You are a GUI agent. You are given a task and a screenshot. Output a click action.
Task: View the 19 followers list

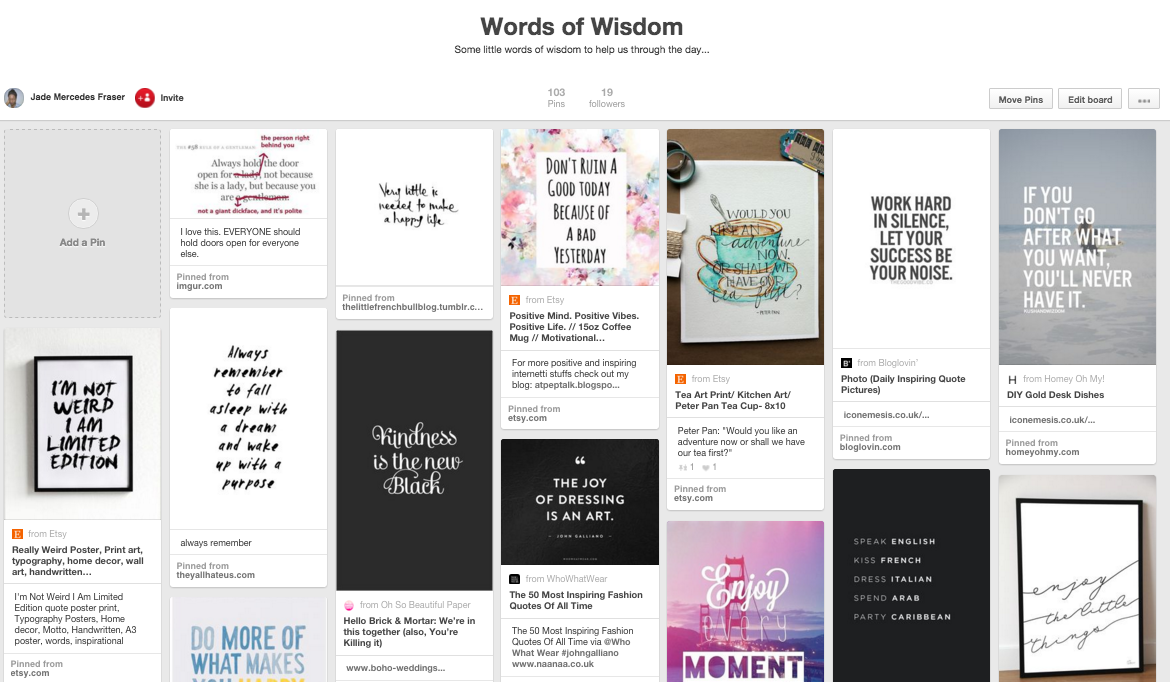click(607, 98)
